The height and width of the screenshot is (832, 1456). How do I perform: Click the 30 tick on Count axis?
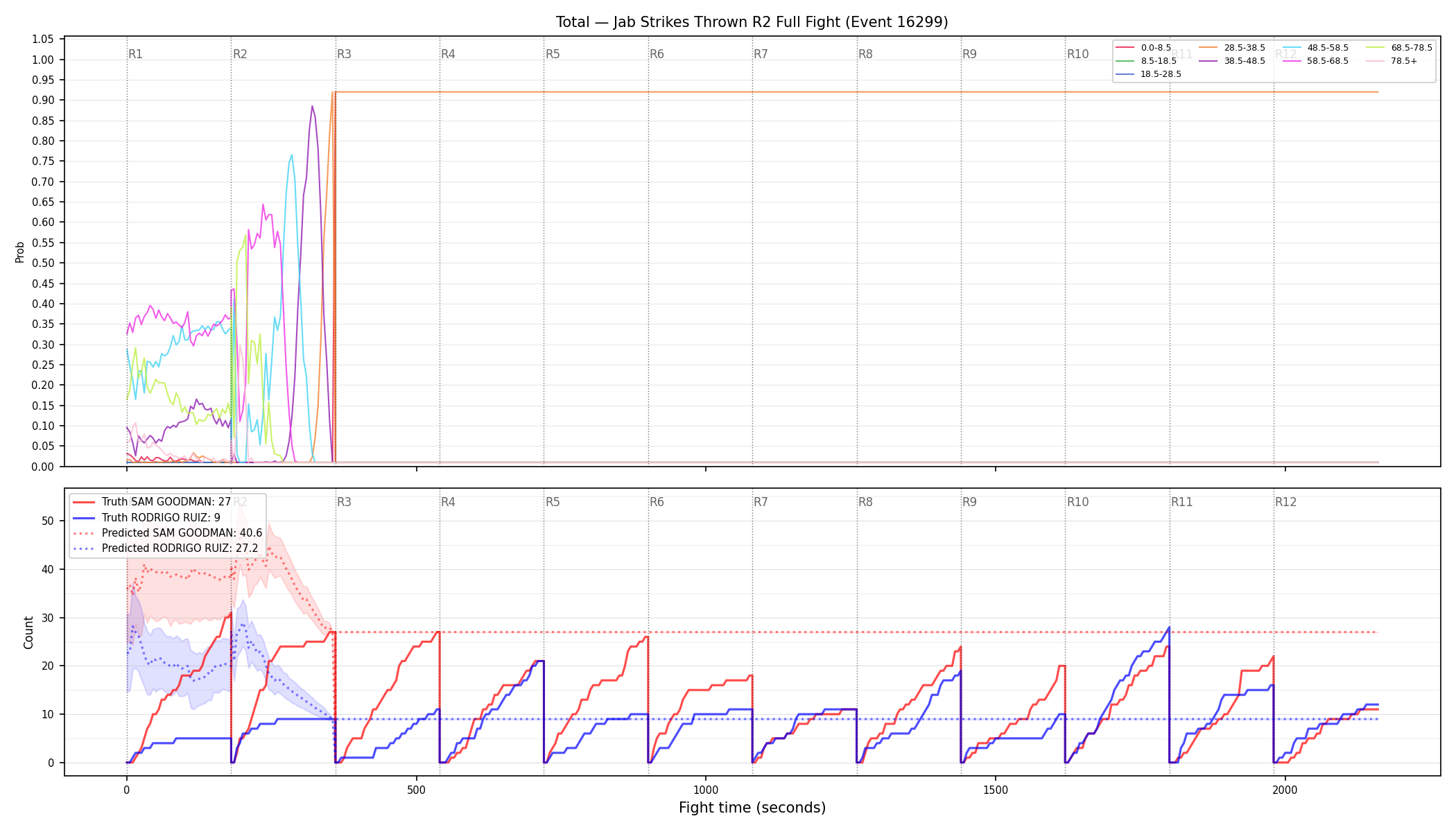click(48, 618)
